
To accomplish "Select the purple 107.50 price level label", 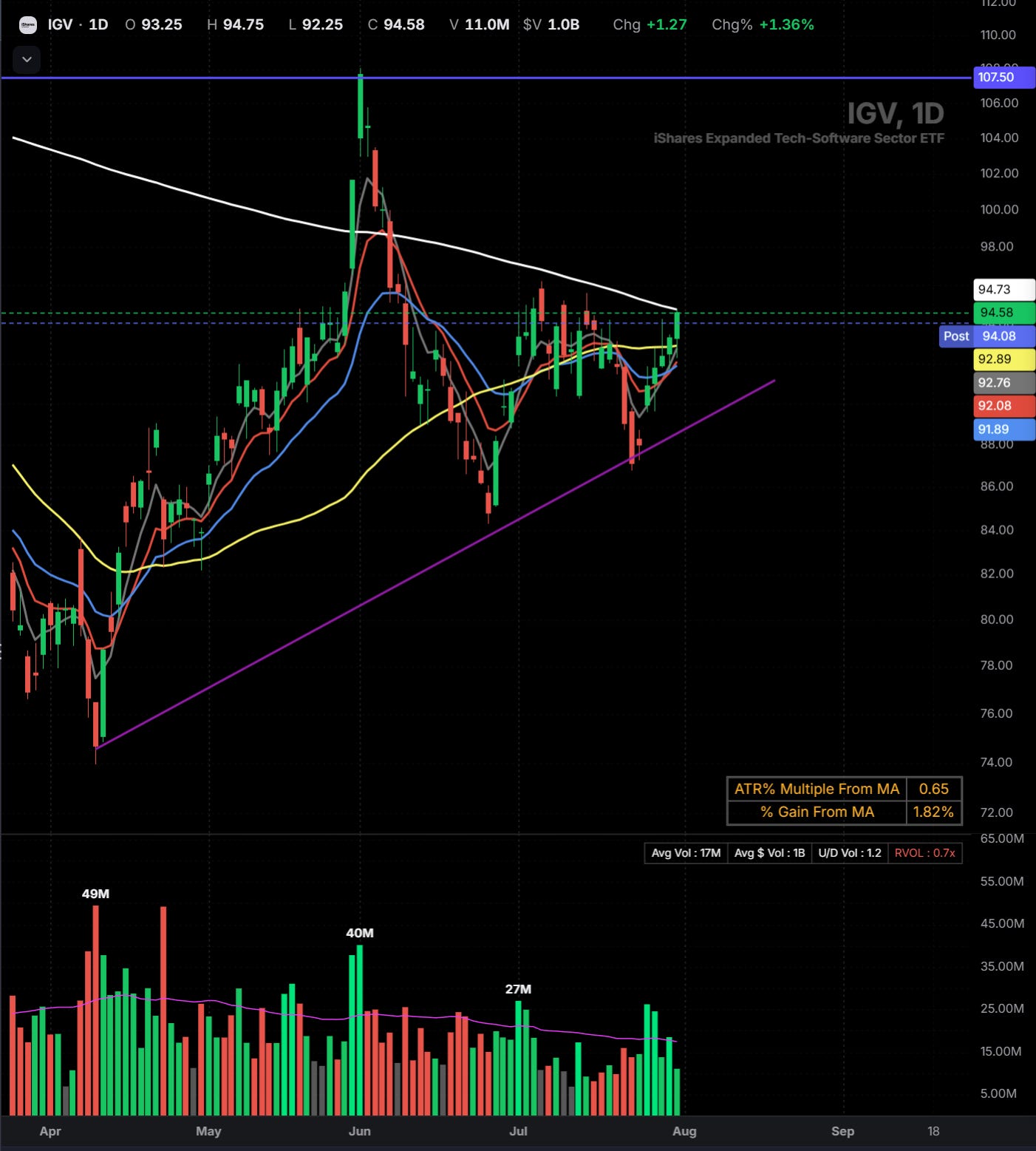I will pyautogui.click(x=1003, y=77).
